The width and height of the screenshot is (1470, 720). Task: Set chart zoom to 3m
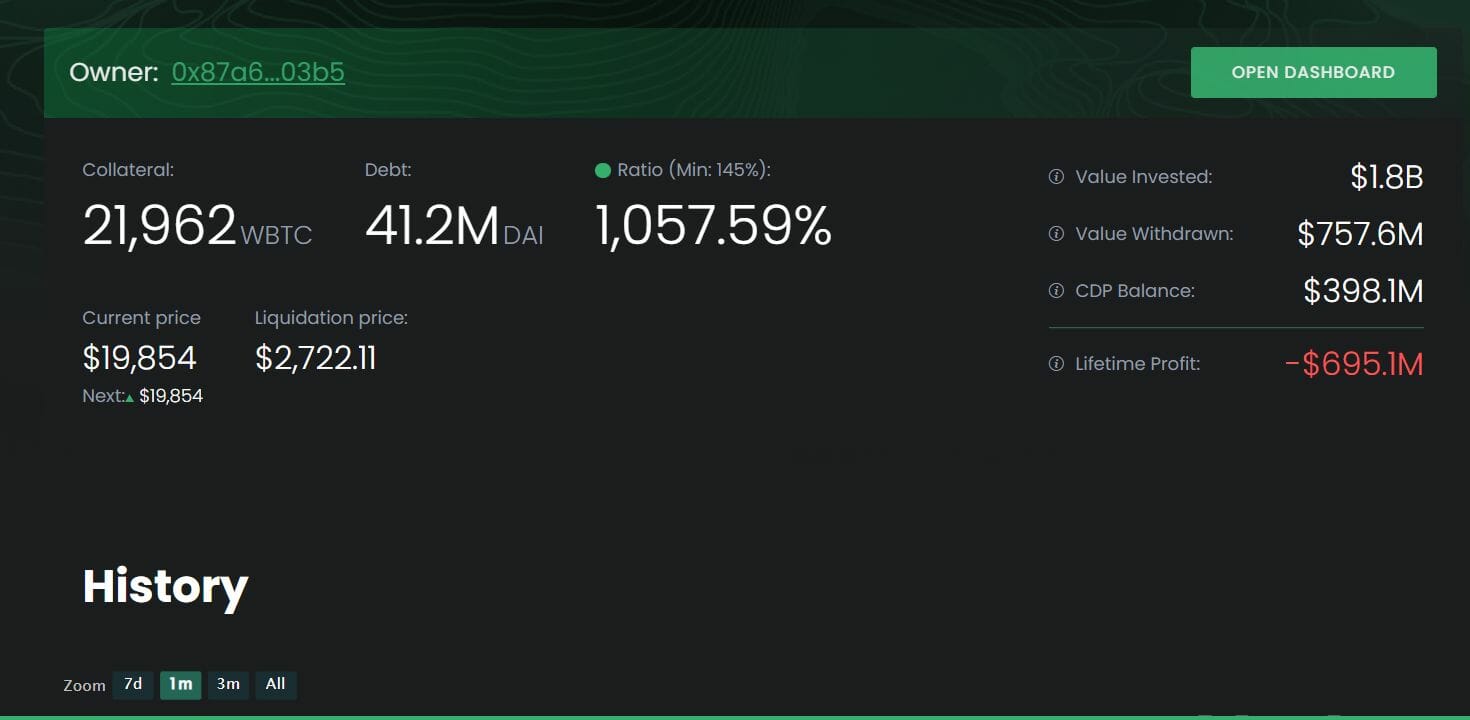click(x=228, y=684)
